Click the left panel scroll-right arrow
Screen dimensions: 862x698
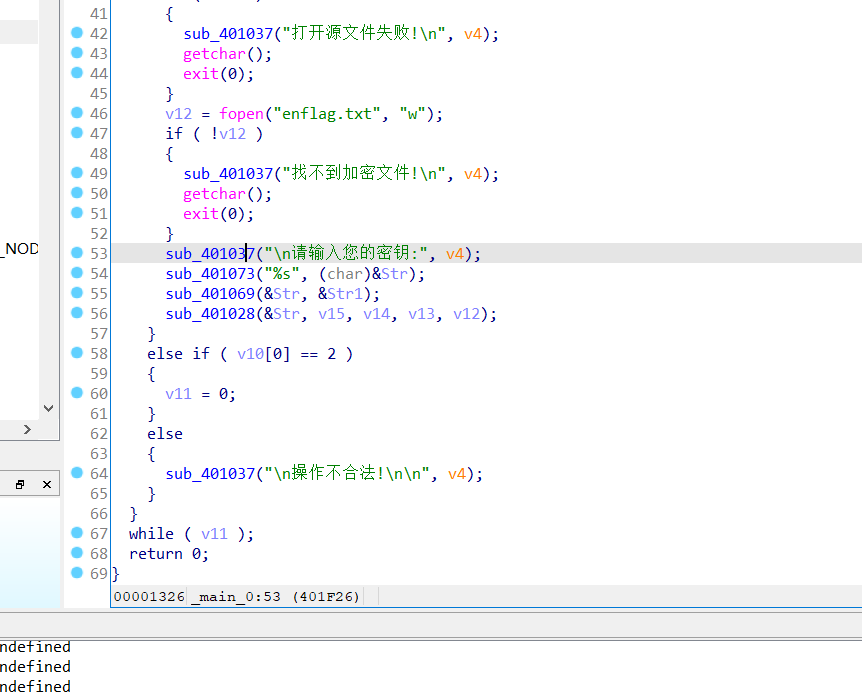(x=27, y=429)
